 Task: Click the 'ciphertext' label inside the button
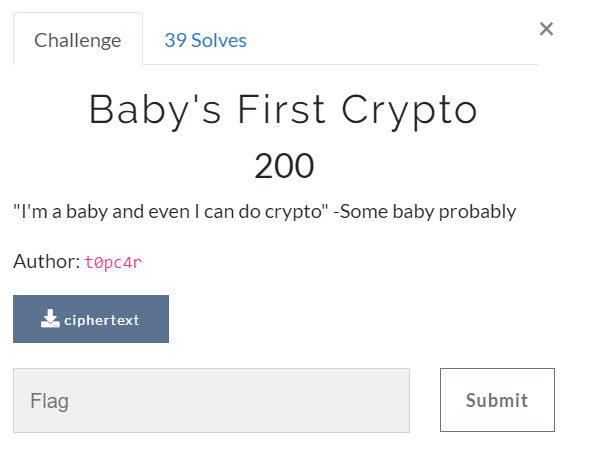[102, 320]
